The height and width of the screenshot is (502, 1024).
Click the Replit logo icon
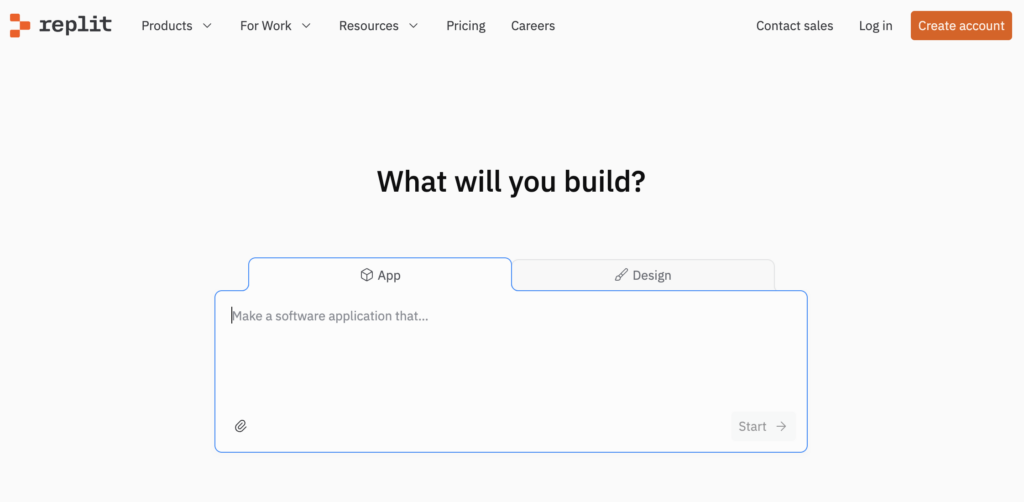pos(20,26)
